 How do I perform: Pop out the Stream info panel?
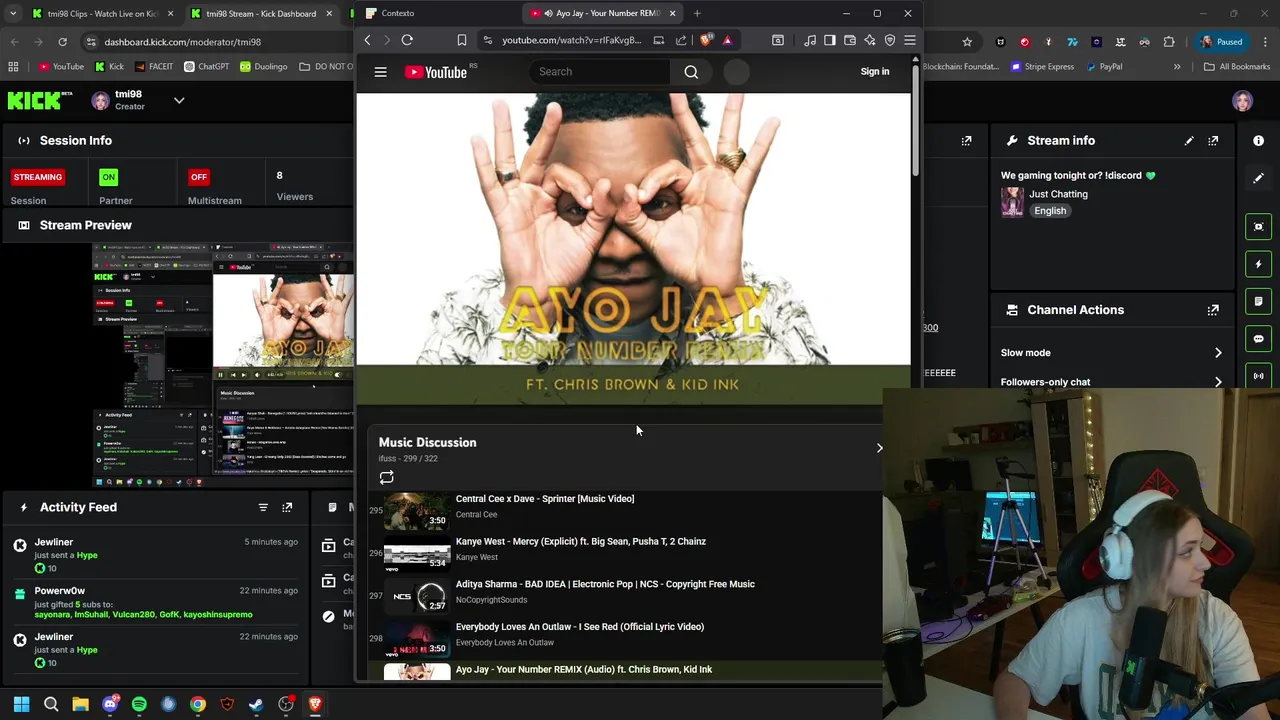[x=1213, y=141]
